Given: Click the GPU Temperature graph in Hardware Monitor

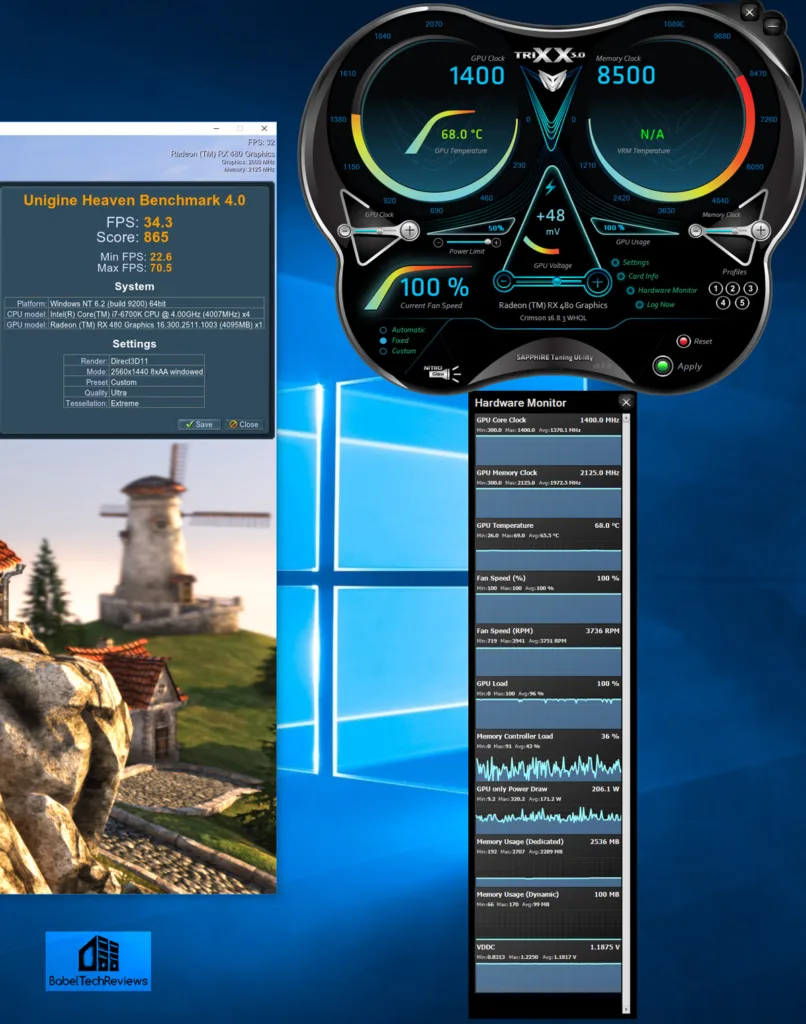Looking at the screenshot, I should click(548, 555).
